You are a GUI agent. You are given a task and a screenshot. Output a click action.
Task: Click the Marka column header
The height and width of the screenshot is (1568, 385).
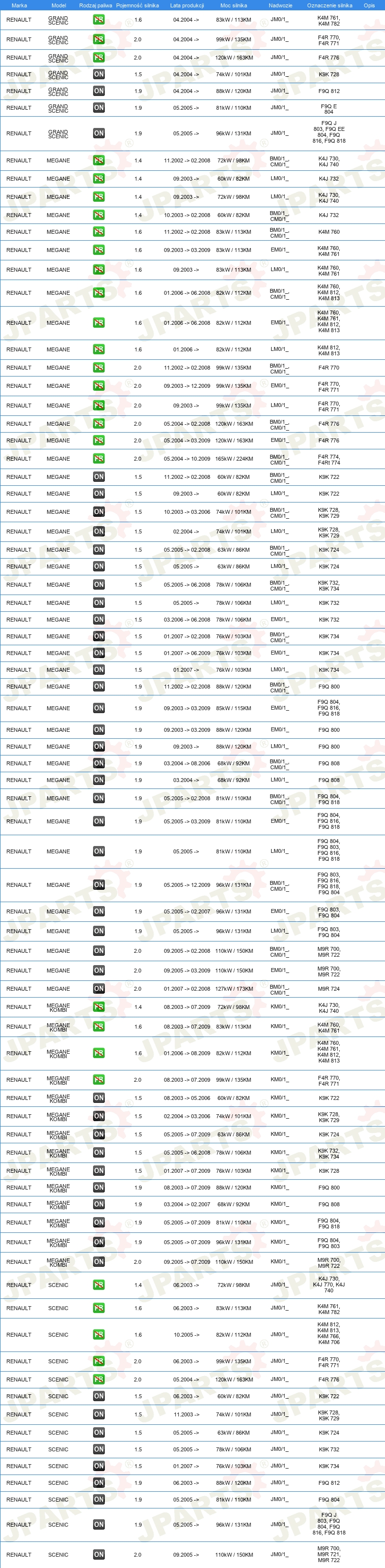coord(19,5)
